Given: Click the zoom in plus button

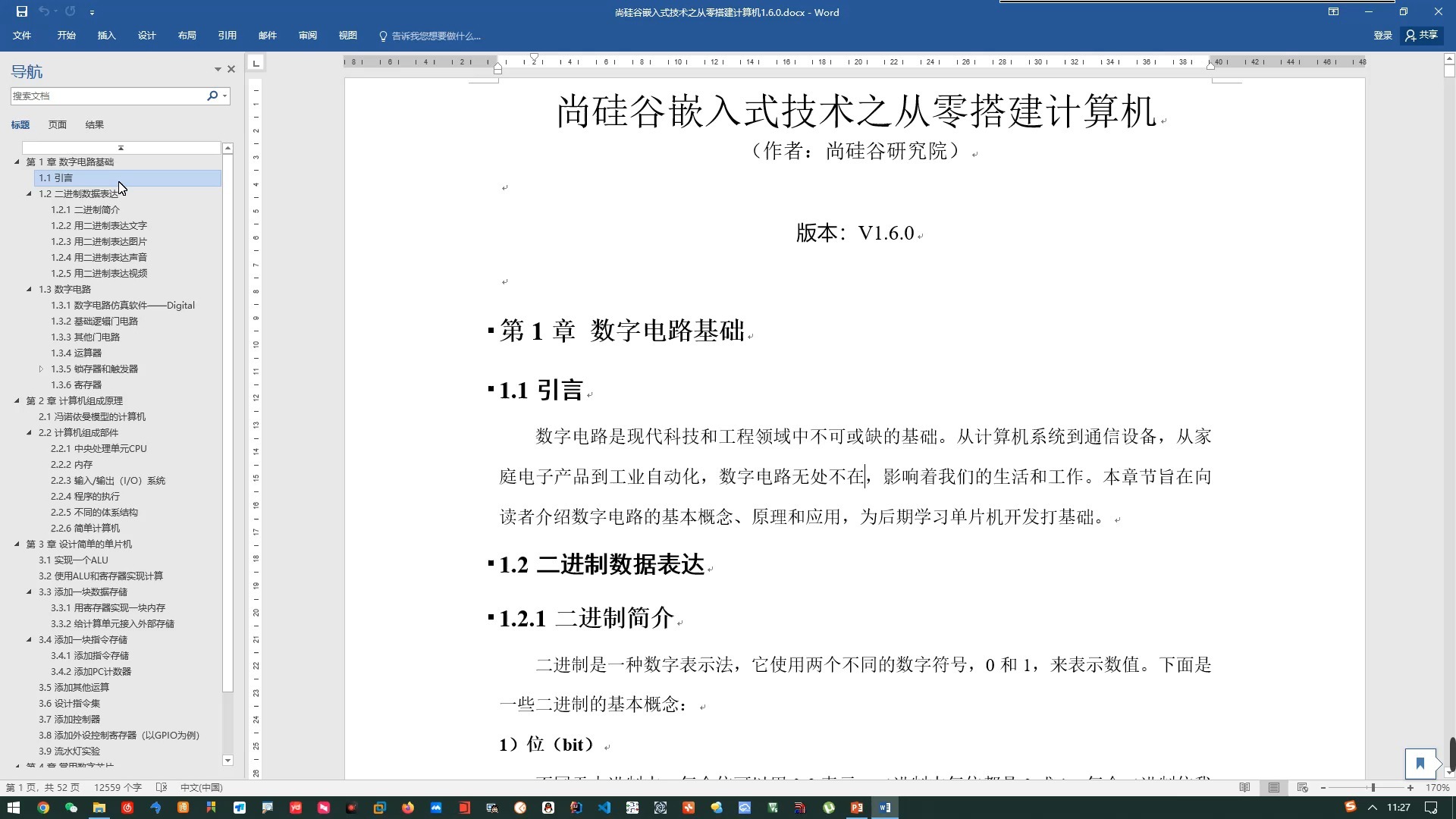Looking at the screenshot, I should click(1410, 788).
